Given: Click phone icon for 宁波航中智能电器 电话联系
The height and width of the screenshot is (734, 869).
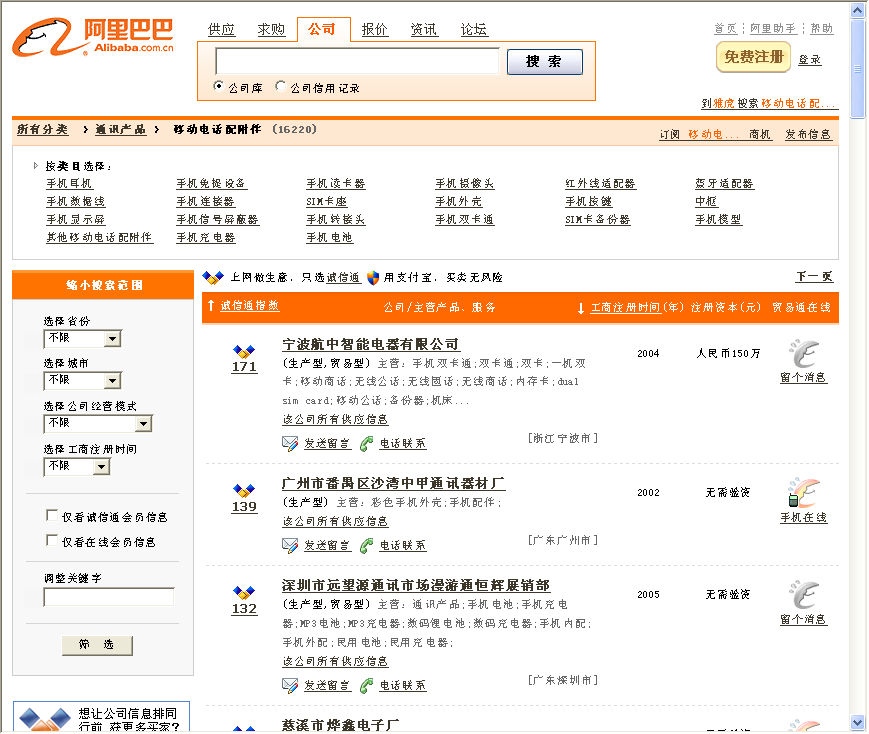Looking at the screenshot, I should click(366, 443).
